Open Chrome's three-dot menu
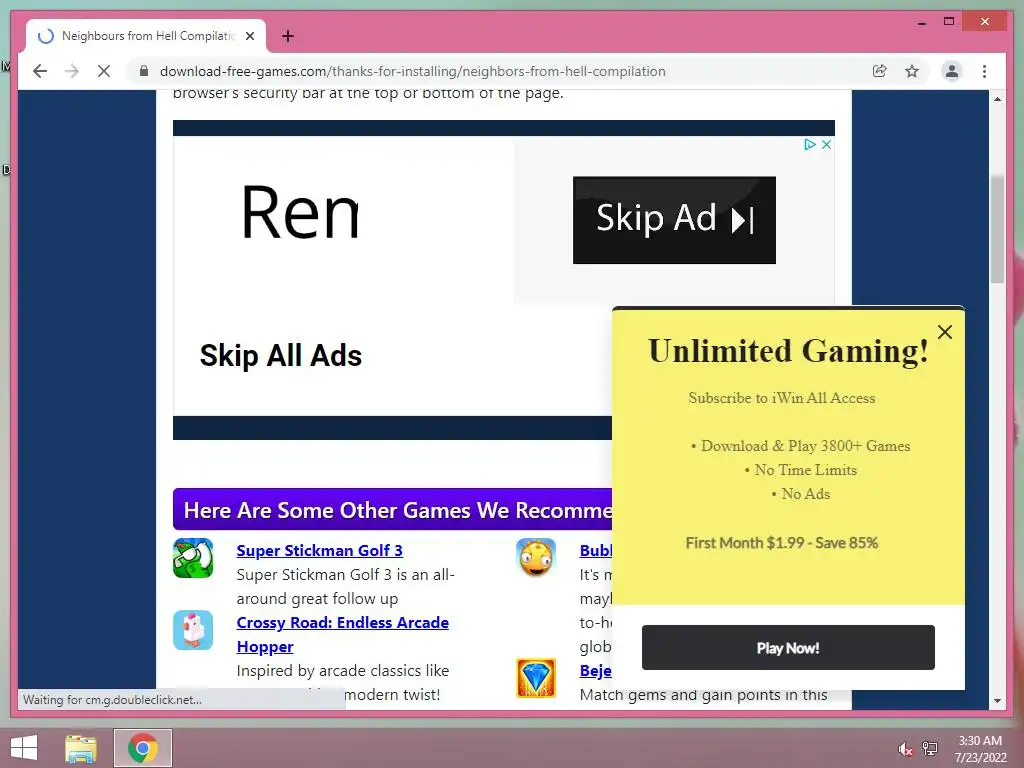The image size is (1024, 768). click(x=984, y=71)
